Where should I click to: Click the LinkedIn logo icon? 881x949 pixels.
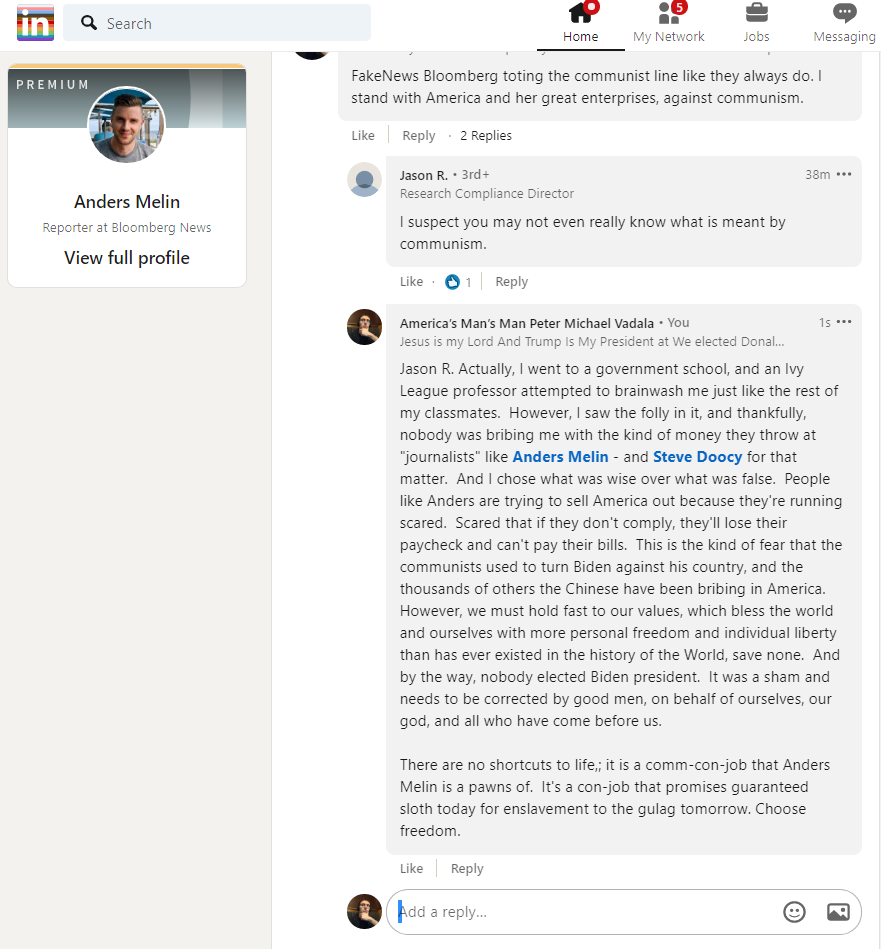35,22
